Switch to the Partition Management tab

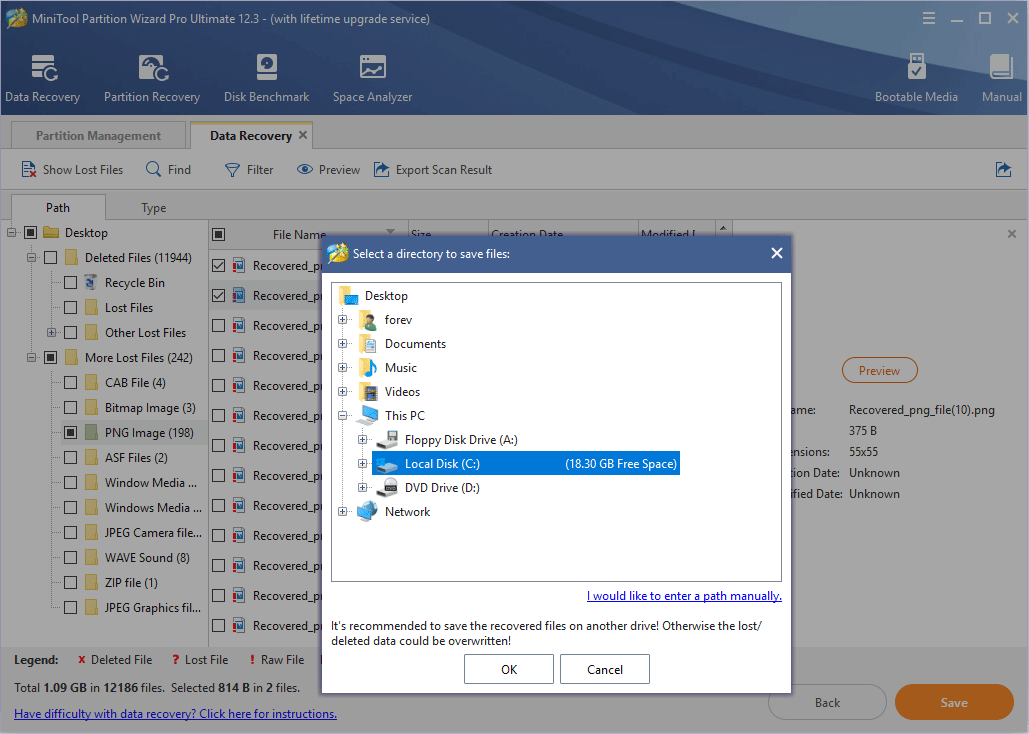98,135
